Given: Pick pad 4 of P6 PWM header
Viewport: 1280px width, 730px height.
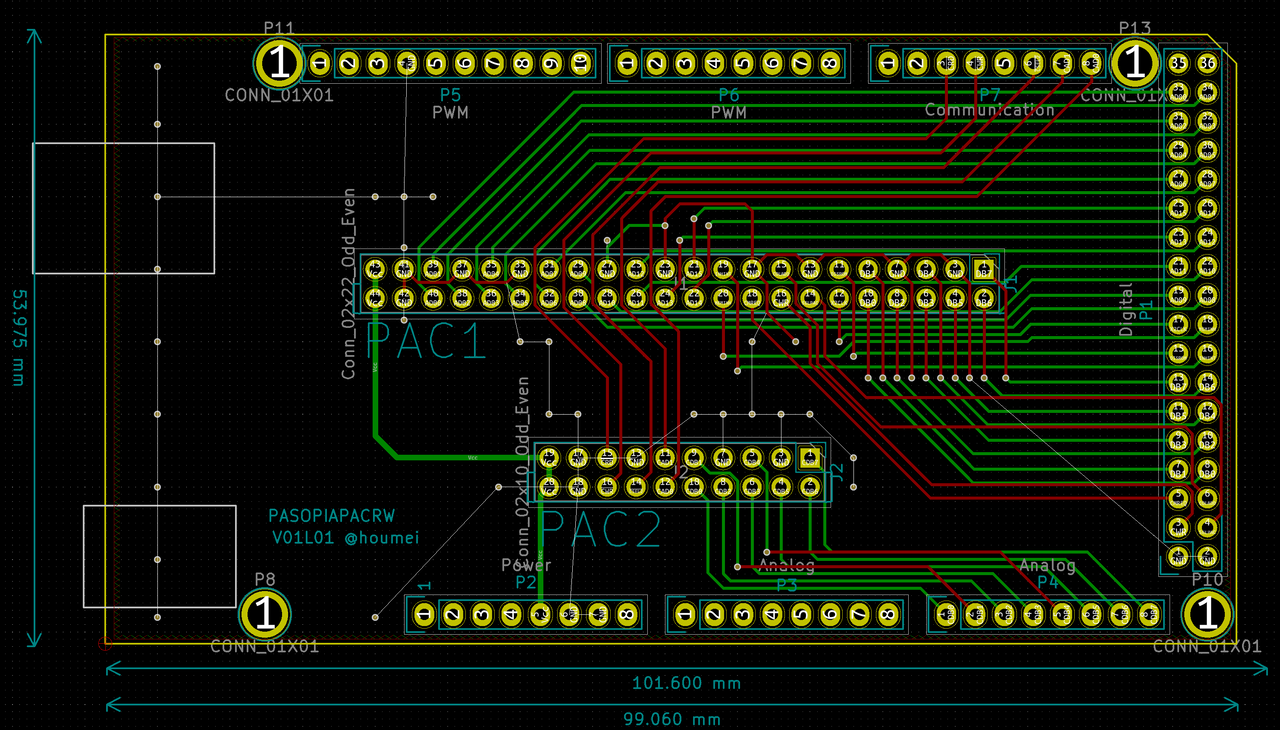Looking at the screenshot, I should [x=713, y=64].
